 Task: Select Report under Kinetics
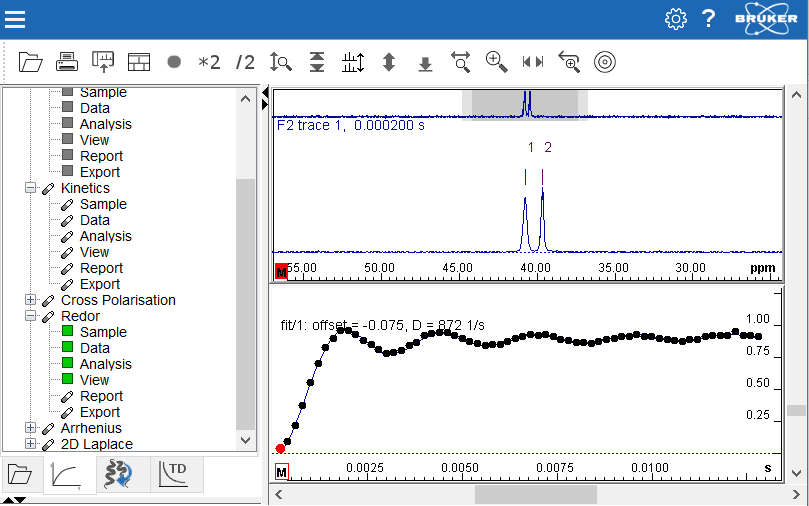click(101, 268)
